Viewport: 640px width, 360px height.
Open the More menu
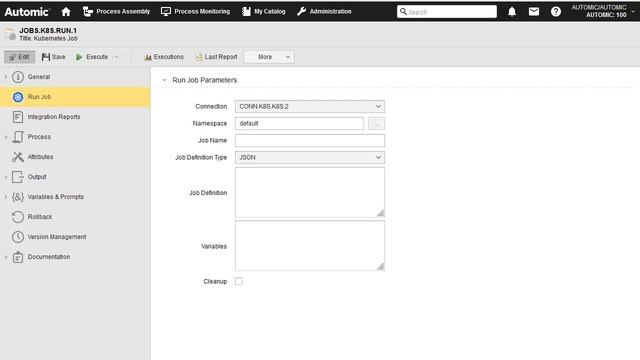(x=269, y=57)
